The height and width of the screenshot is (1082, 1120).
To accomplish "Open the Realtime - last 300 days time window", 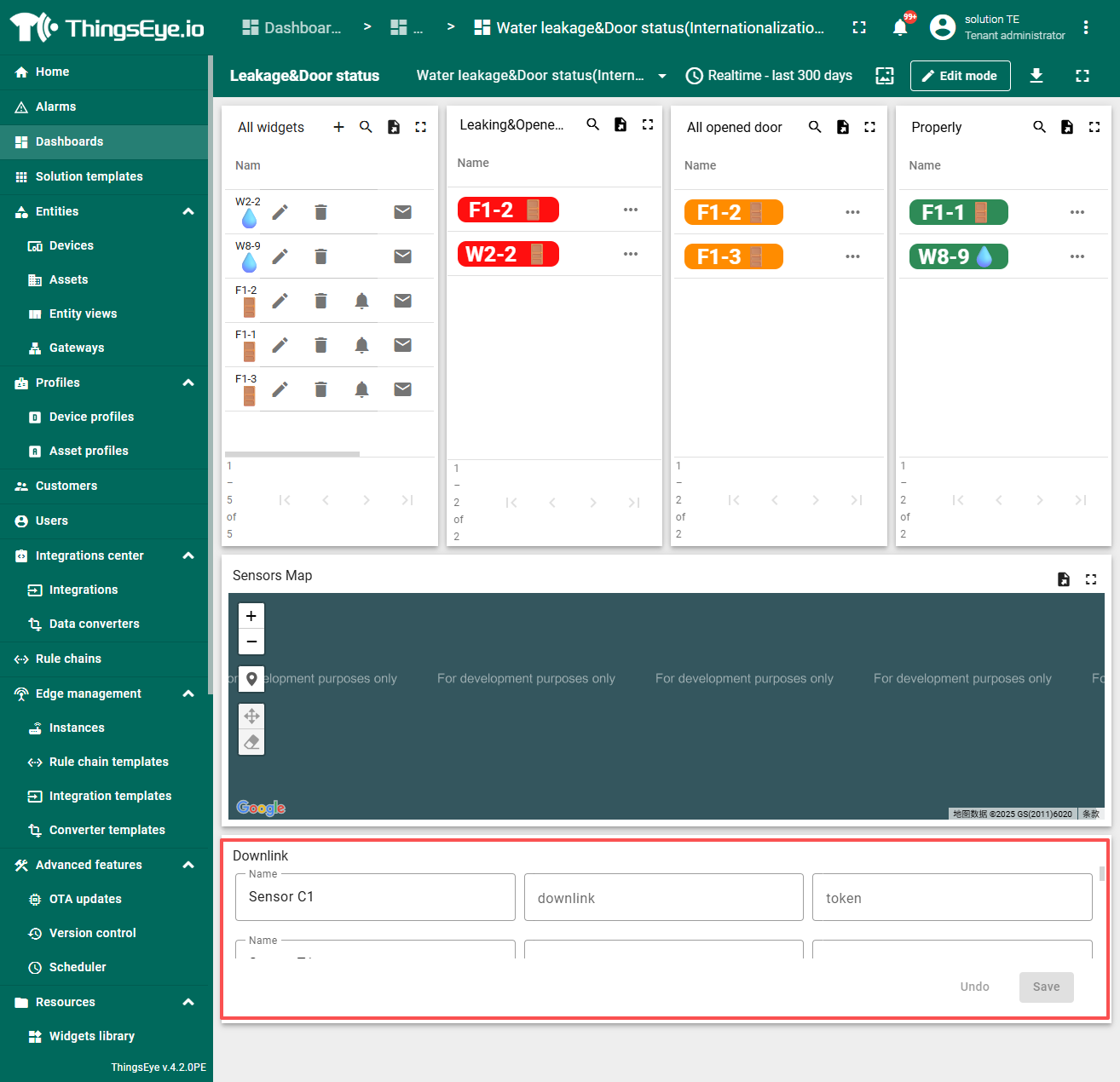I will coord(769,76).
